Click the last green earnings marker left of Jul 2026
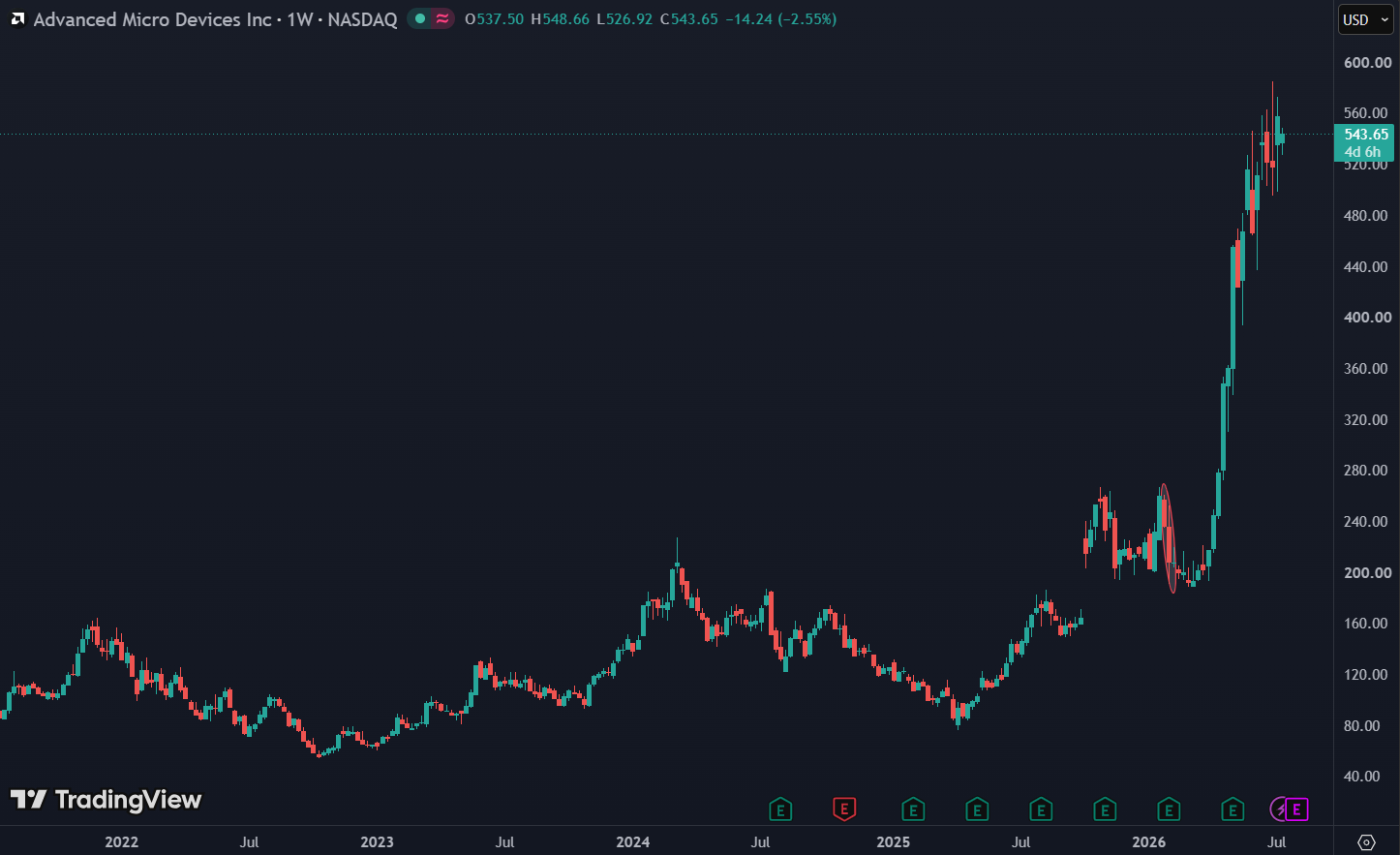This screenshot has height=855, width=1400. 1233,809
